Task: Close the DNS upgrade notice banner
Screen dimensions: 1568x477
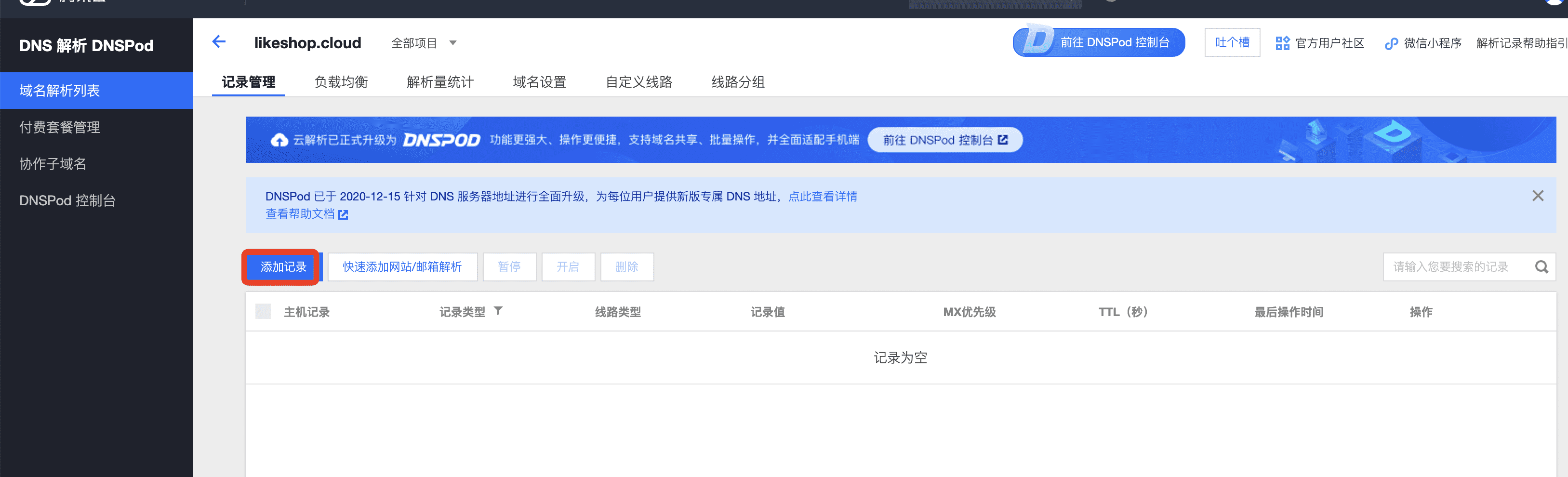Action: [1538, 196]
